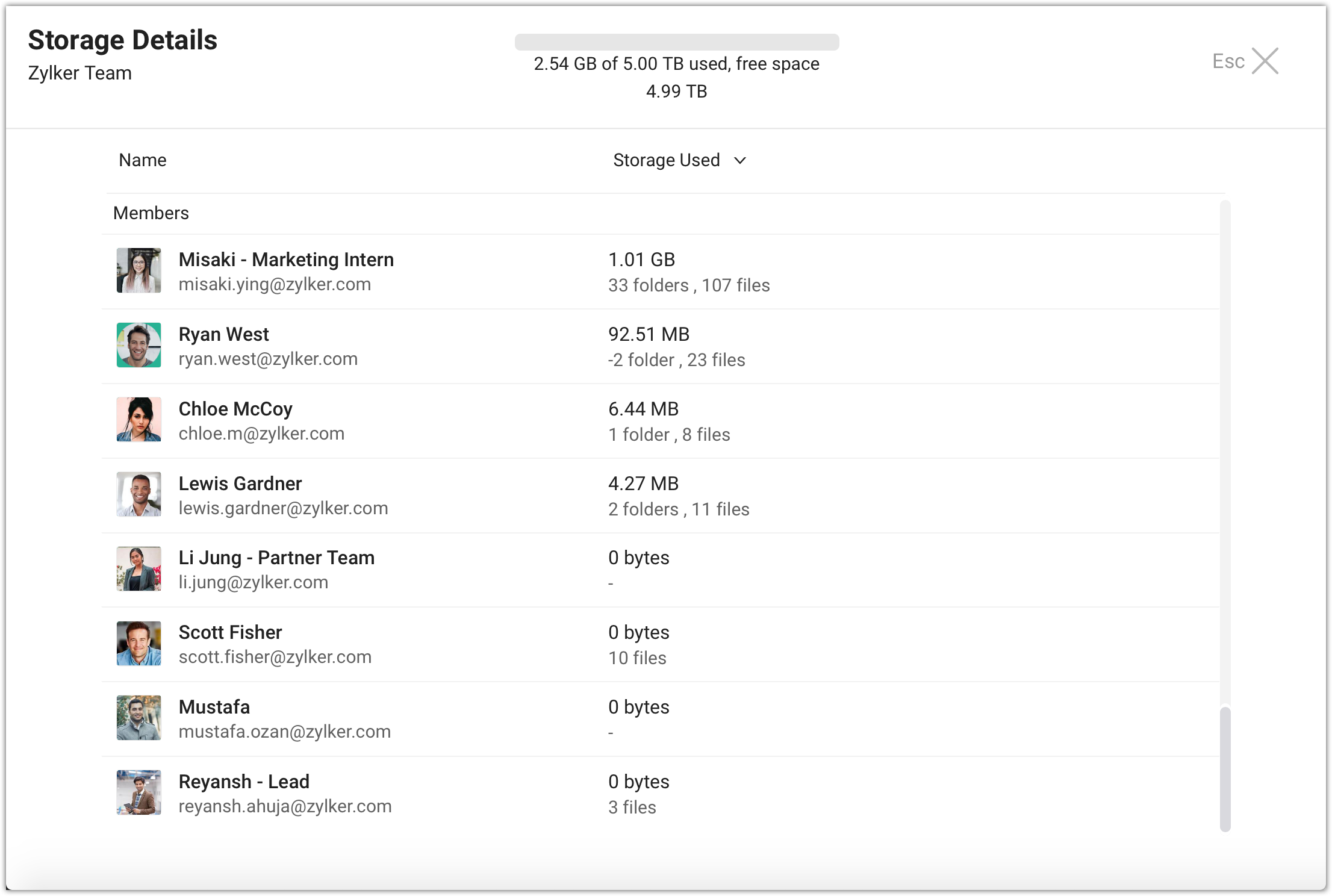Open Ryan West member name
Image resolution: width=1332 pixels, height=896 pixels.
pyautogui.click(x=223, y=334)
